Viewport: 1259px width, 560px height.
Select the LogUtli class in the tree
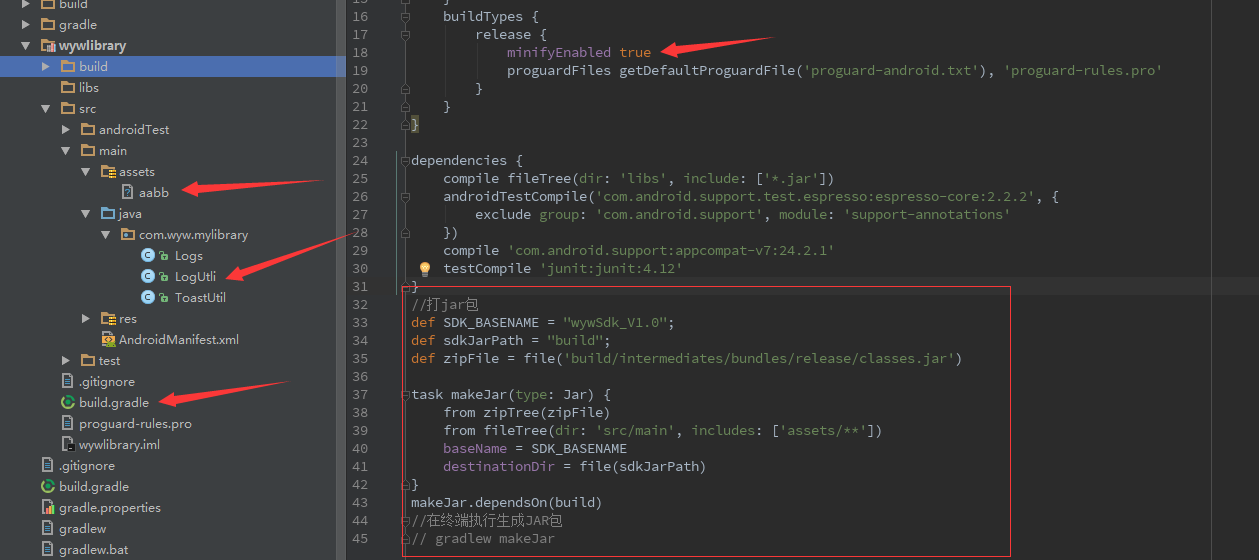[195, 276]
